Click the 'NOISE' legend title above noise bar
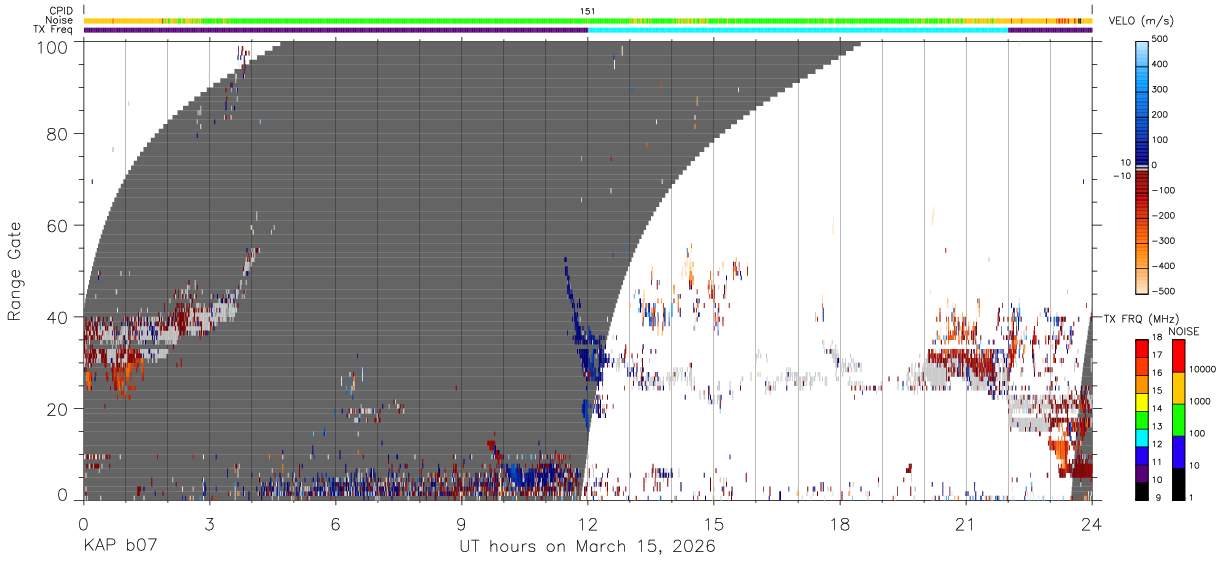 pos(1183,331)
